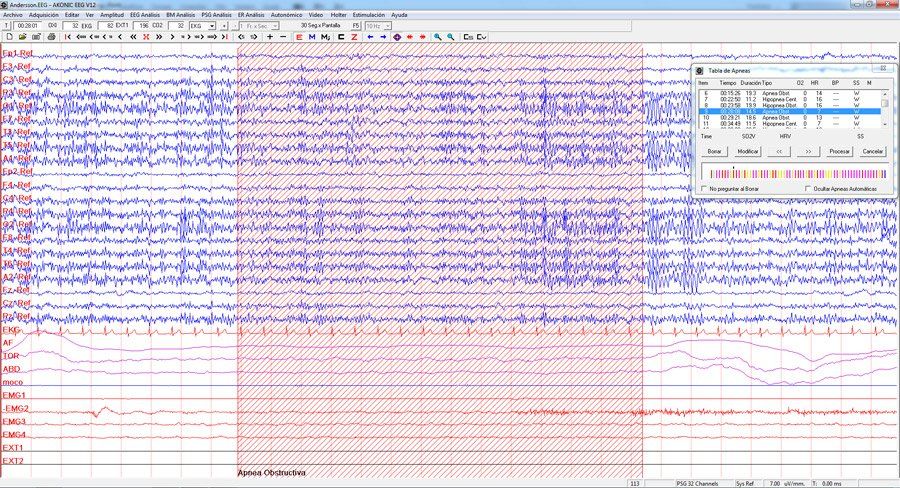Click the Modificar button

click(747, 152)
